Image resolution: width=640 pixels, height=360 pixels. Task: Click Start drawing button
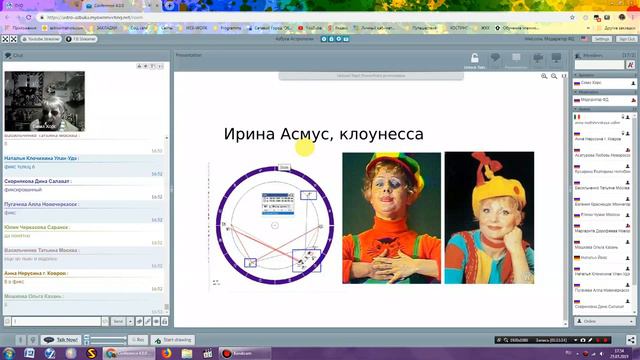[x=173, y=340]
